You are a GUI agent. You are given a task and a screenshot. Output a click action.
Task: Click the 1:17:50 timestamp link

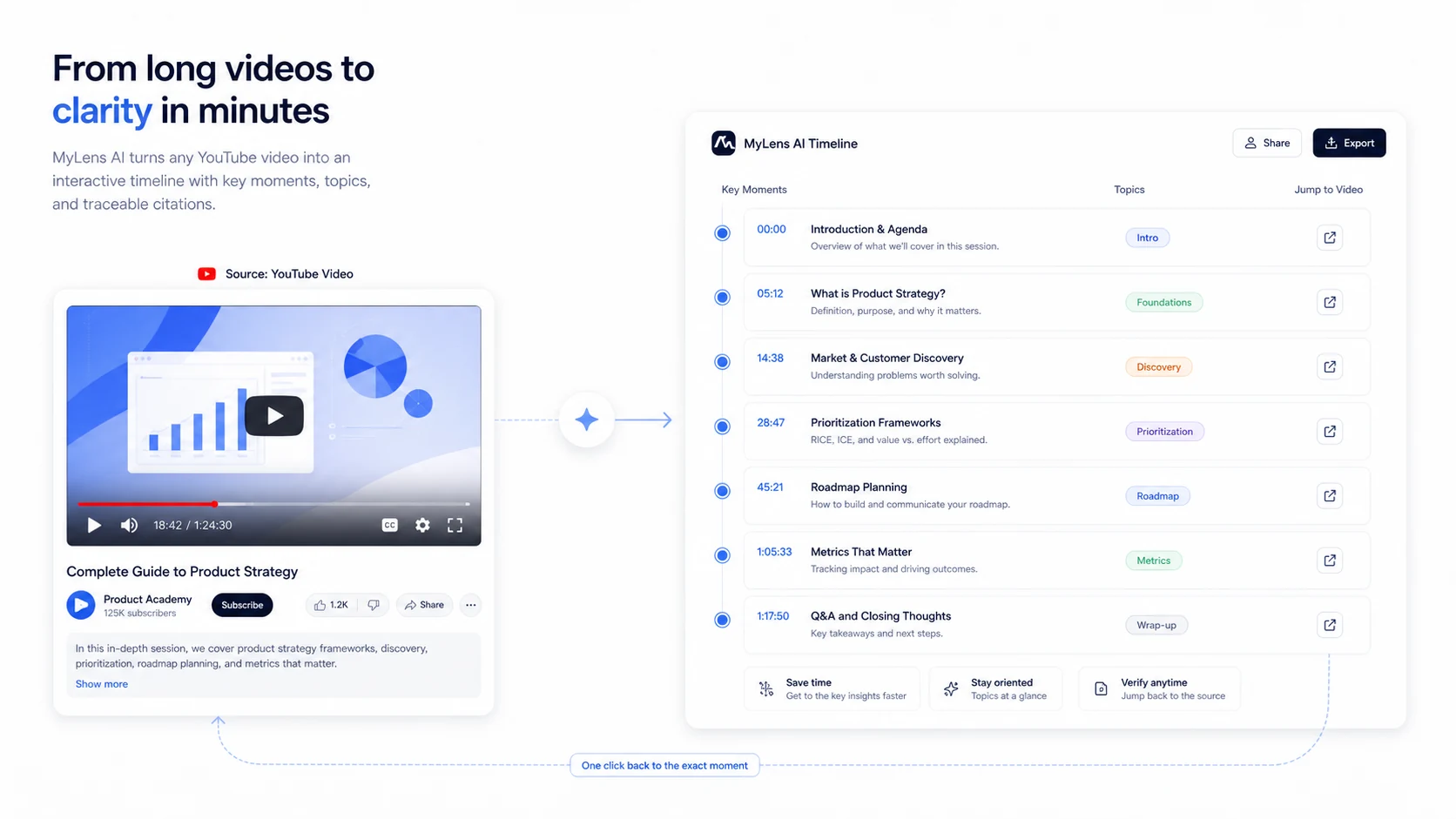772,616
